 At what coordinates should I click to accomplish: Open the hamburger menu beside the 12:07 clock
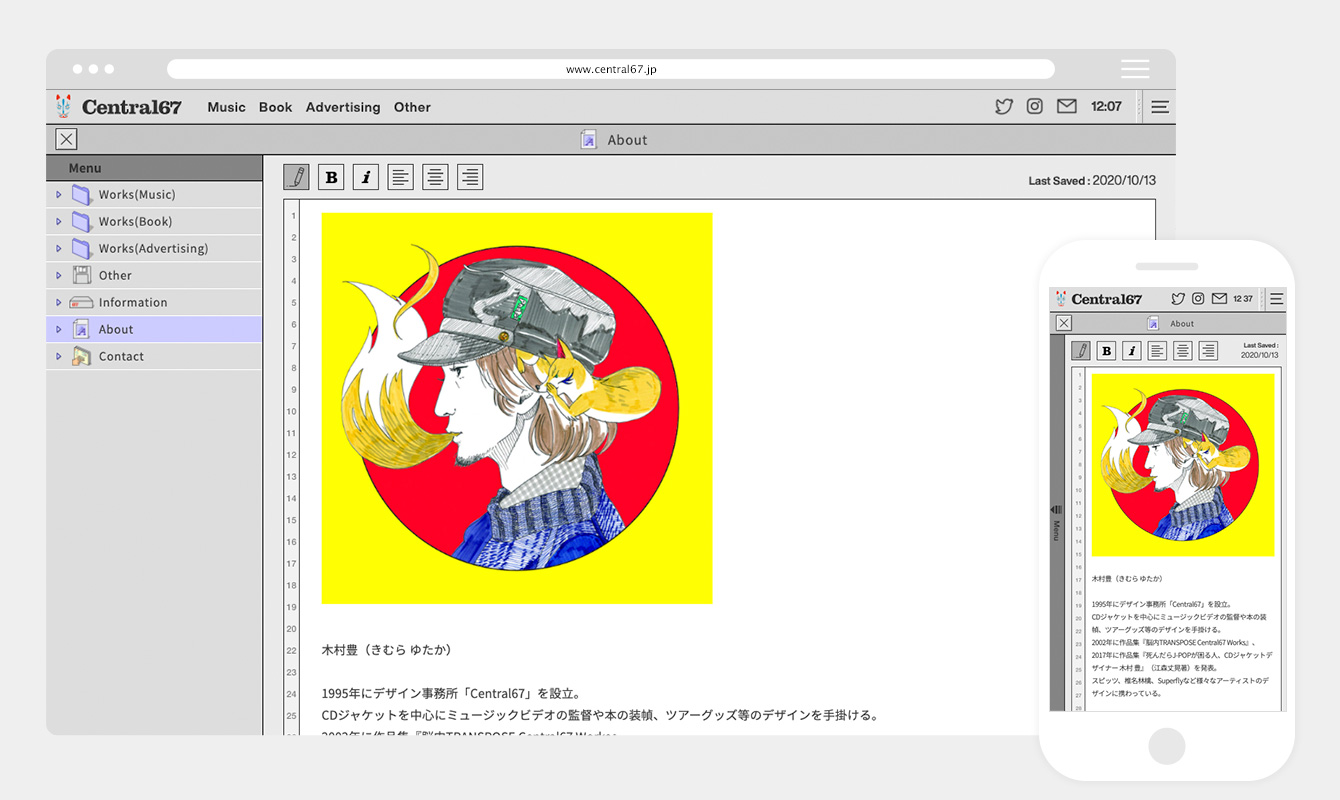tap(1160, 107)
